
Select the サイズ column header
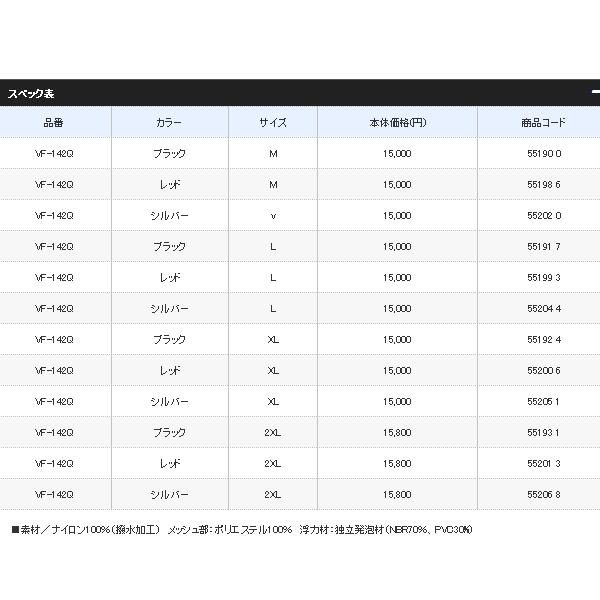pyautogui.click(x=273, y=123)
